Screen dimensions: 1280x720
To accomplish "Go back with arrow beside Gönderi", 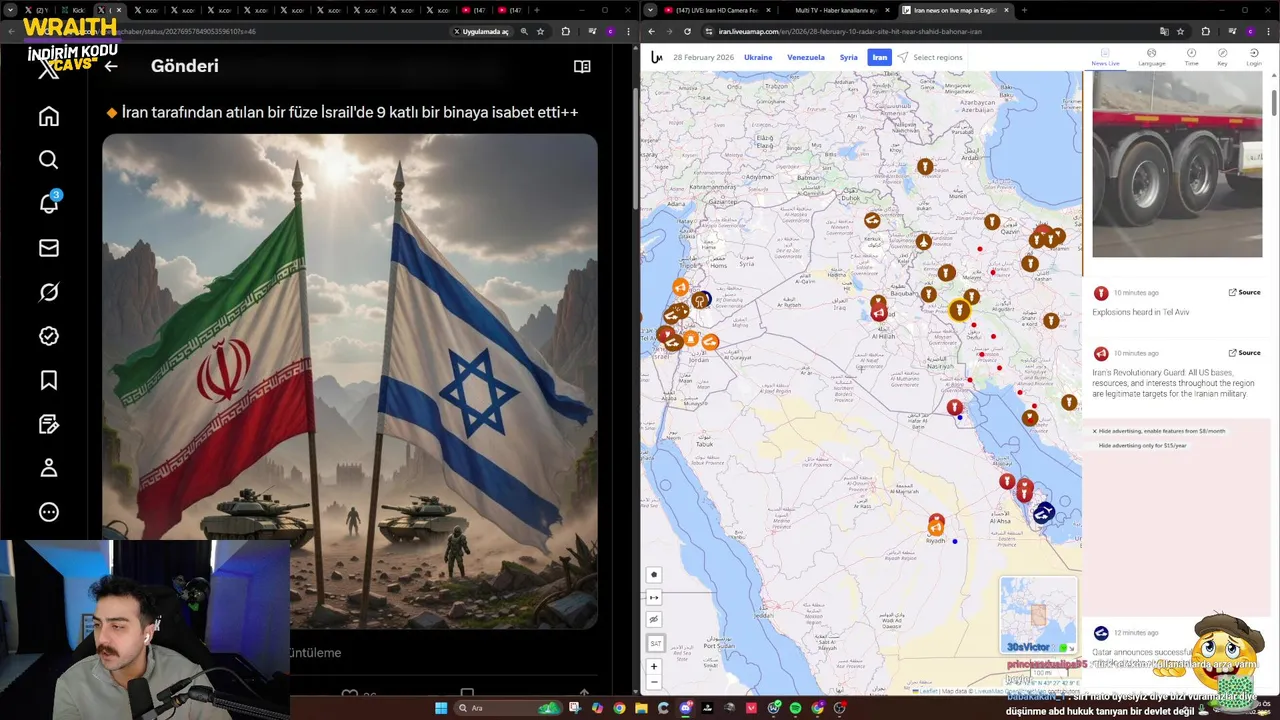I will point(111,66).
